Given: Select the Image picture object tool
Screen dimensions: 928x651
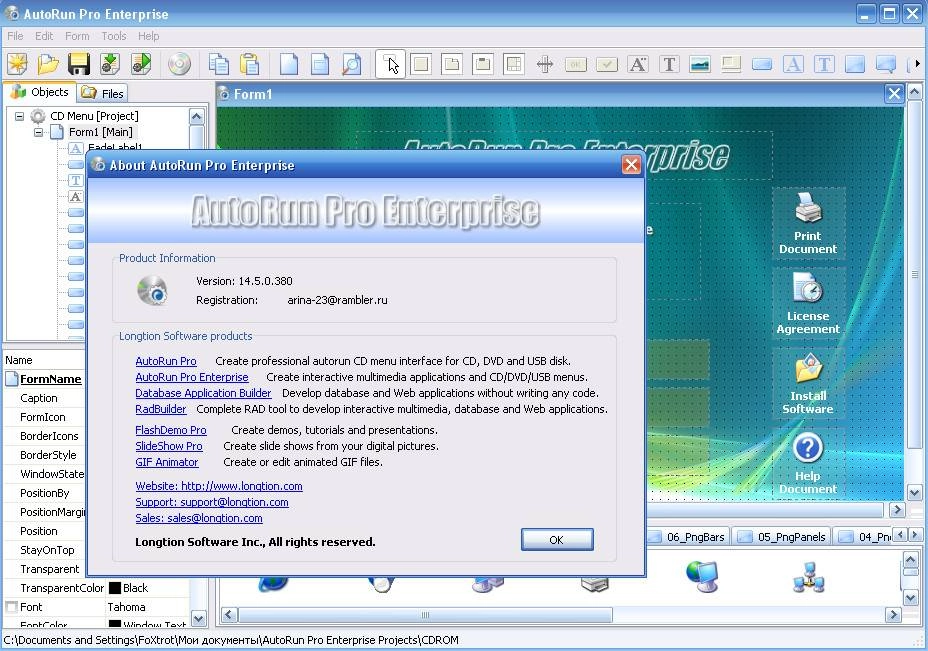Looking at the screenshot, I should (700, 64).
